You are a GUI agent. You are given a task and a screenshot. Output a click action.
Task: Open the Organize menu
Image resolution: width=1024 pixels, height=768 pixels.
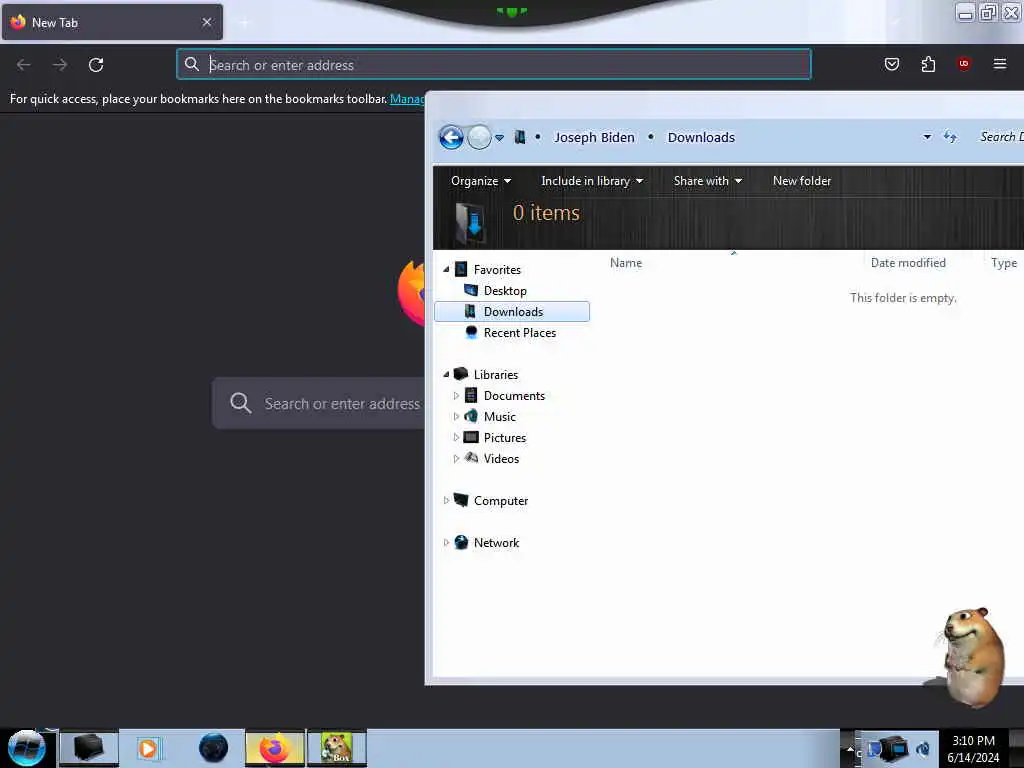click(x=481, y=181)
